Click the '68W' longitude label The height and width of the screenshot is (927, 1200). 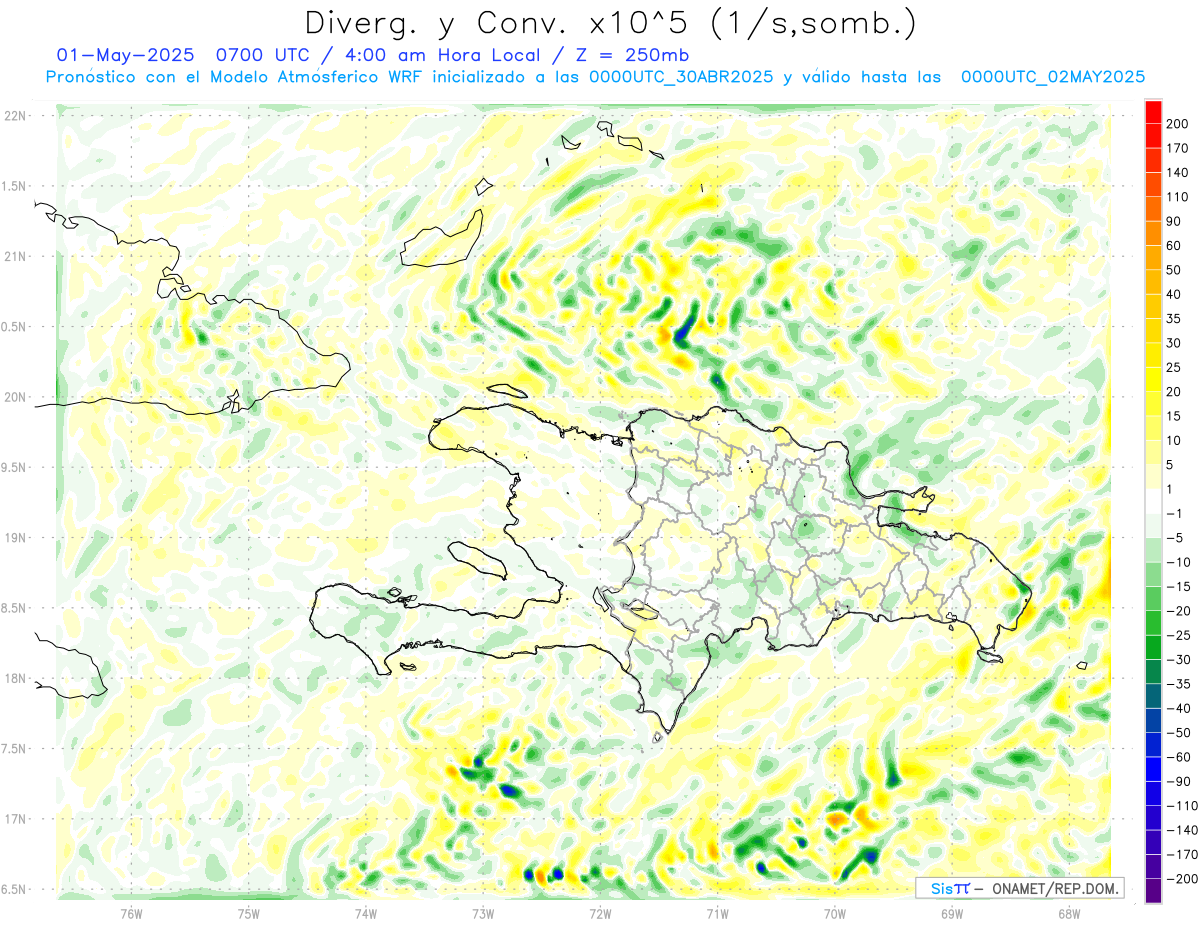point(1068,913)
